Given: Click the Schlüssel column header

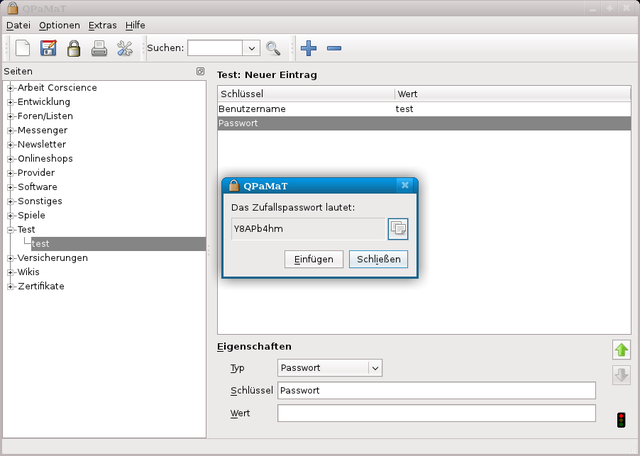Looking at the screenshot, I should 306,94.
